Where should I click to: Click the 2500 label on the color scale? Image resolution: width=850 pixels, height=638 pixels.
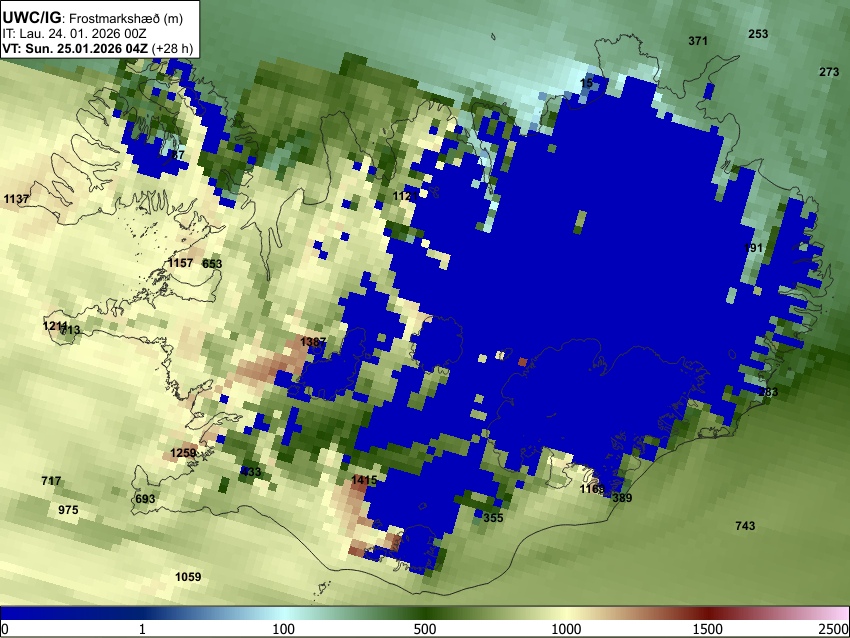834,629
